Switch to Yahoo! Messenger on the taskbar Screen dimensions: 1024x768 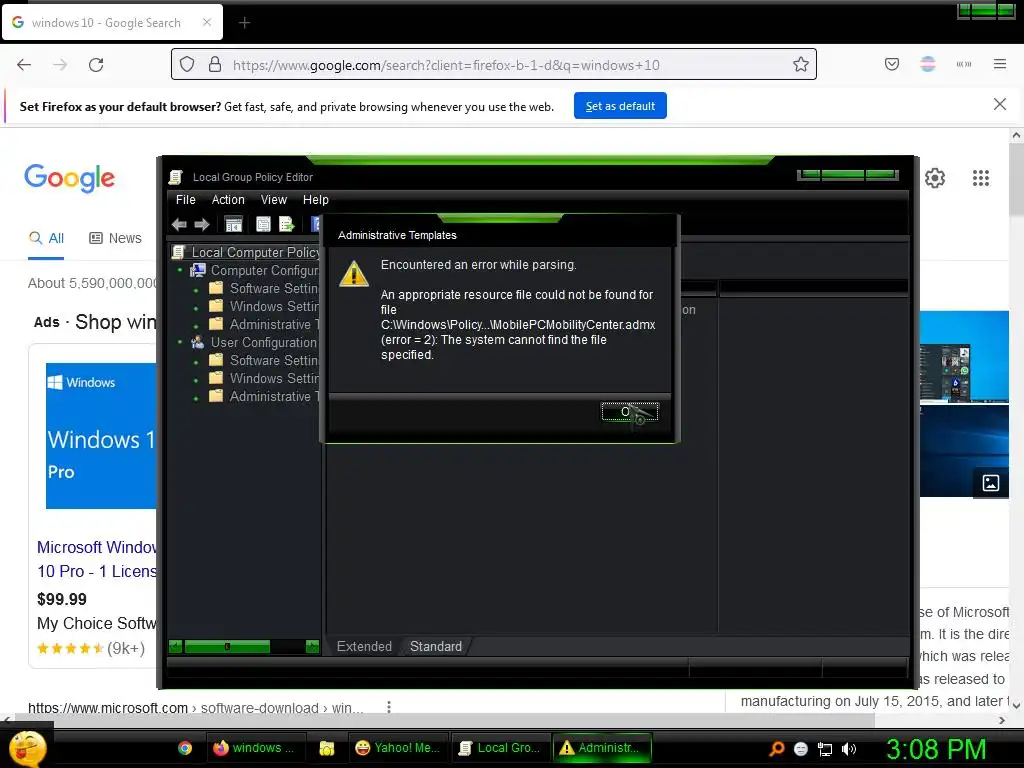point(397,748)
